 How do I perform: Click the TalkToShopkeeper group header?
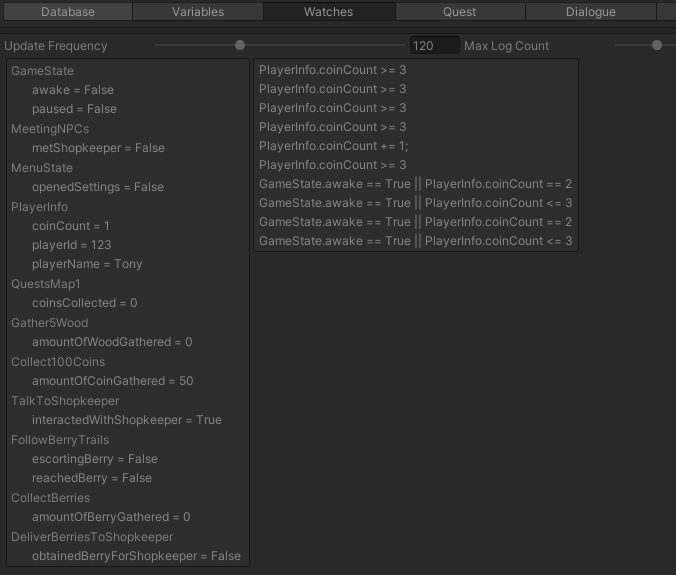tap(65, 401)
